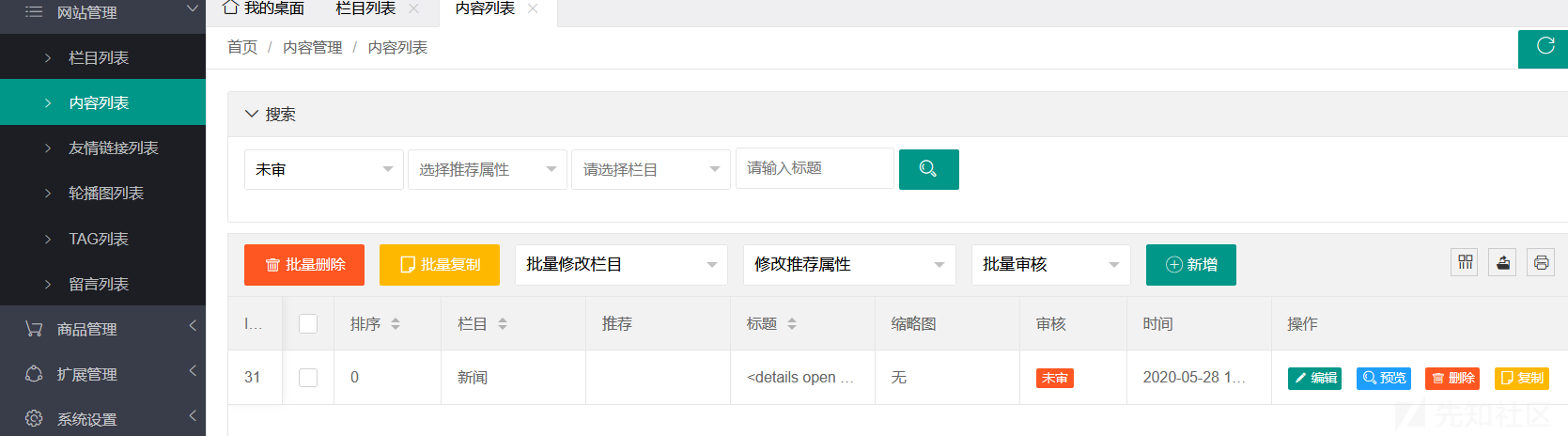The width and height of the screenshot is (1568, 436).
Task: Click the print table icon
Action: (1541, 263)
